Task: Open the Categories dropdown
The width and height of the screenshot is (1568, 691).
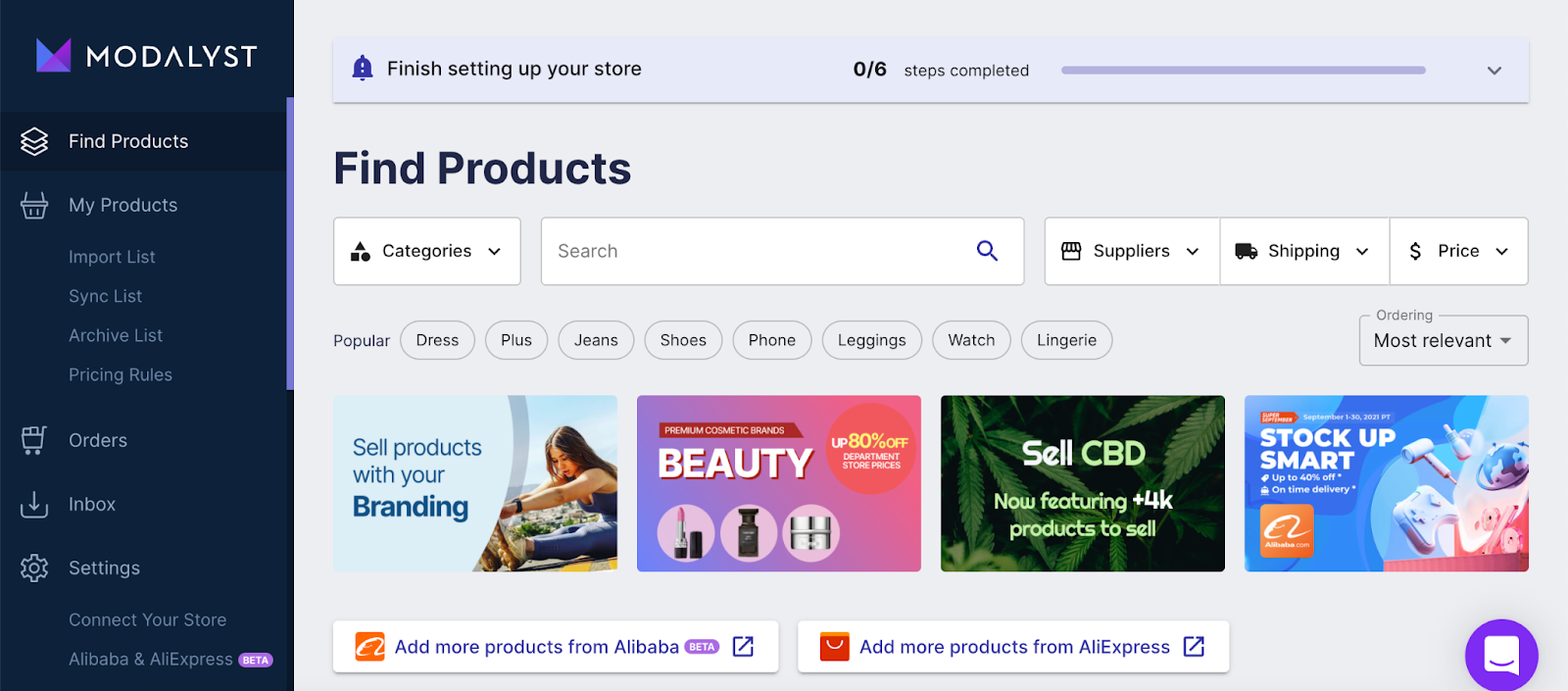Action: tap(426, 251)
